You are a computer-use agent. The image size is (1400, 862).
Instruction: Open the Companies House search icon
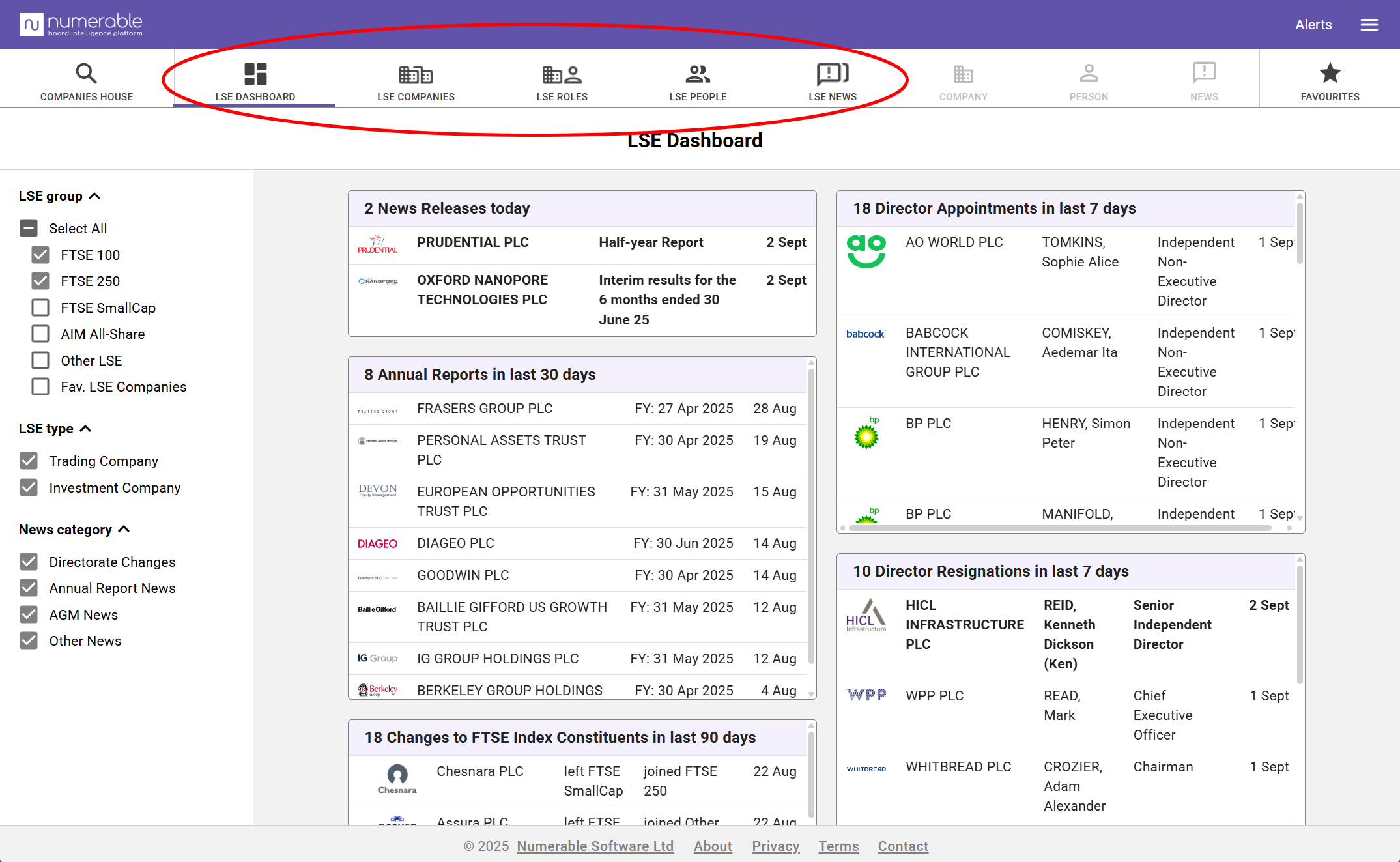coord(86,74)
